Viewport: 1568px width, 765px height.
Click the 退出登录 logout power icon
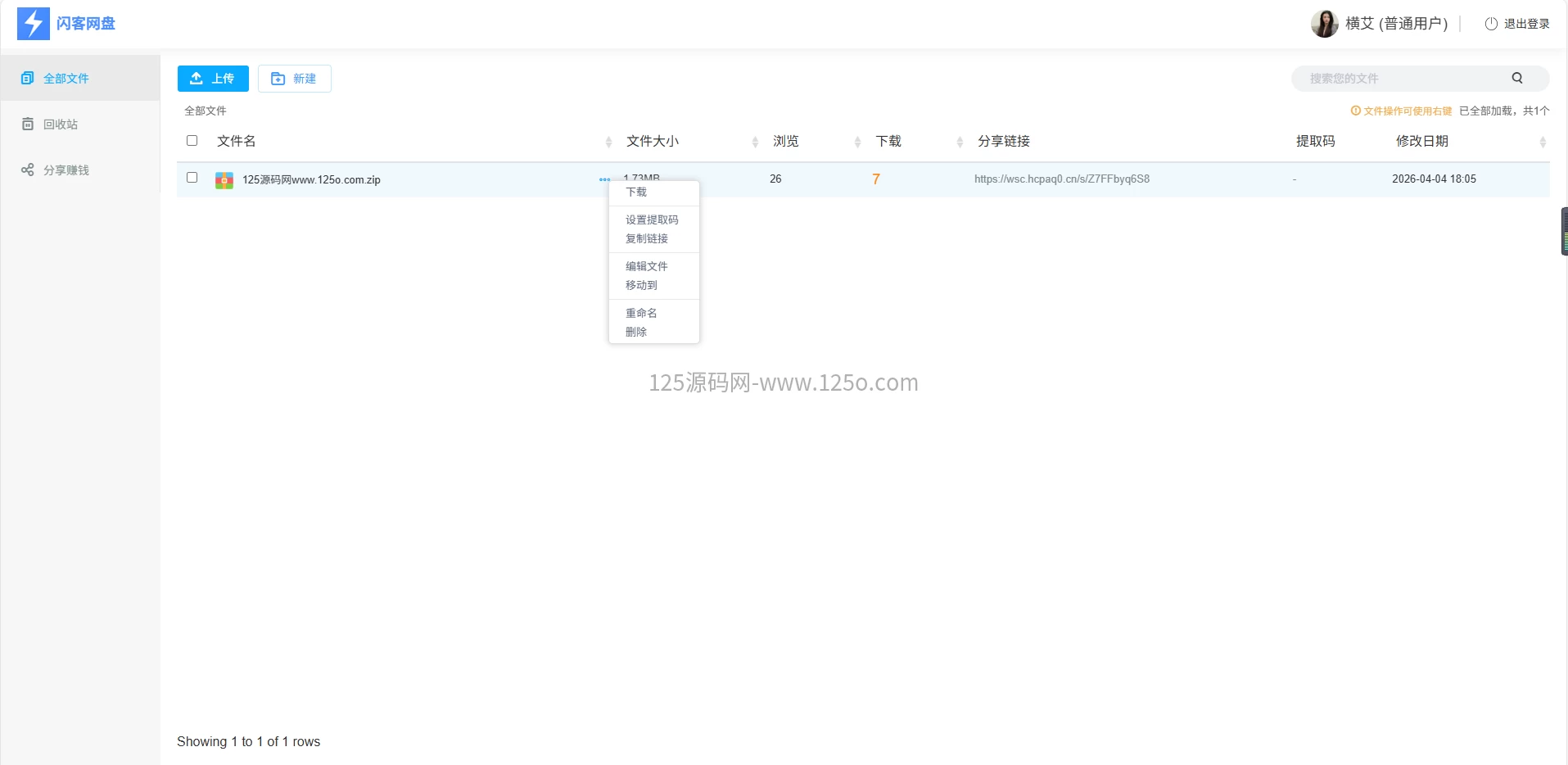click(x=1491, y=24)
